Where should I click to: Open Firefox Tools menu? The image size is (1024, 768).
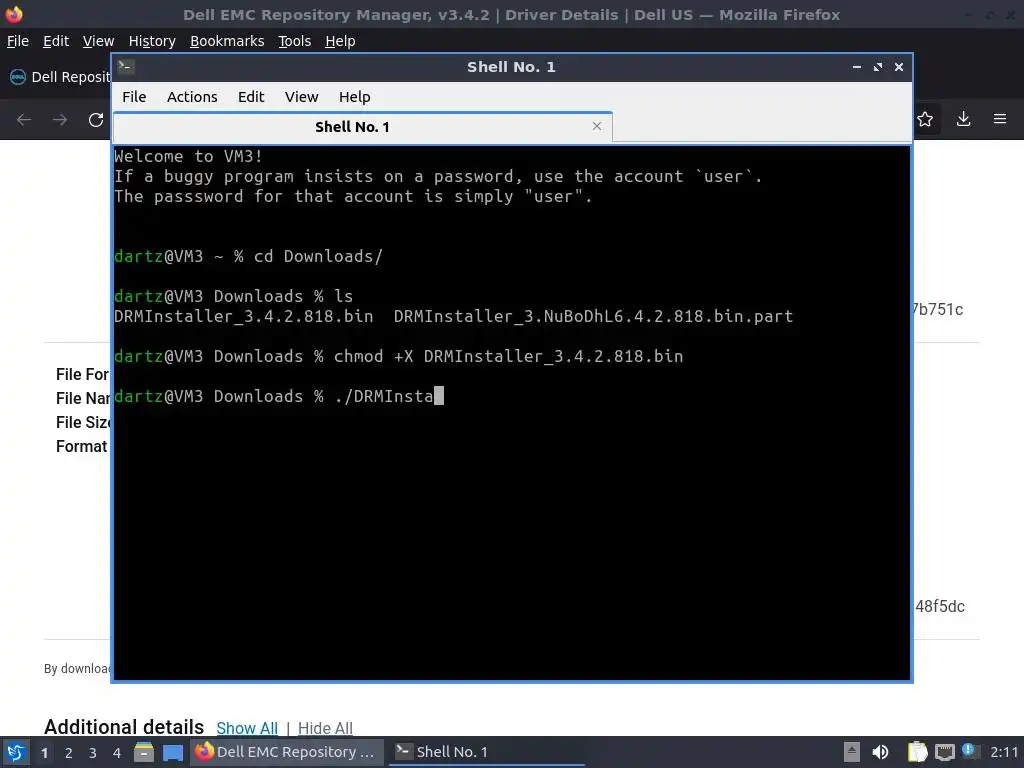click(x=295, y=41)
